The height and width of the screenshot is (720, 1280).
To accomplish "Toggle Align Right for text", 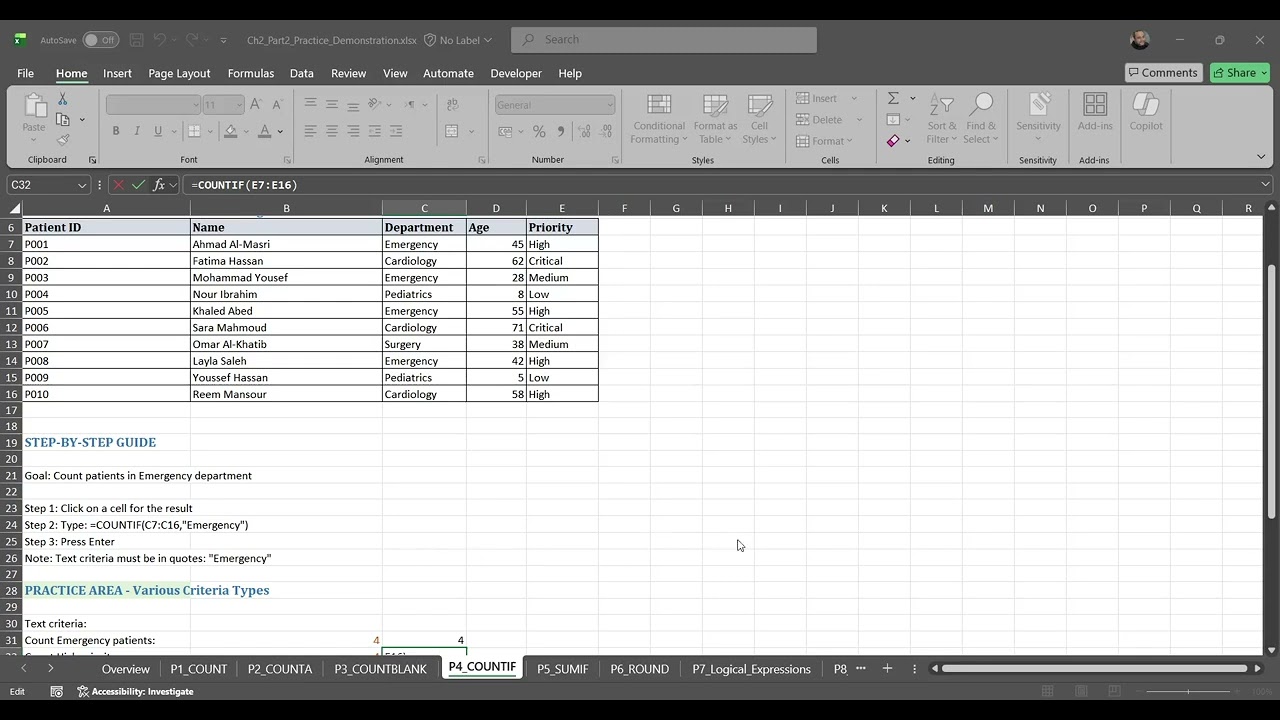I will click(x=353, y=131).
